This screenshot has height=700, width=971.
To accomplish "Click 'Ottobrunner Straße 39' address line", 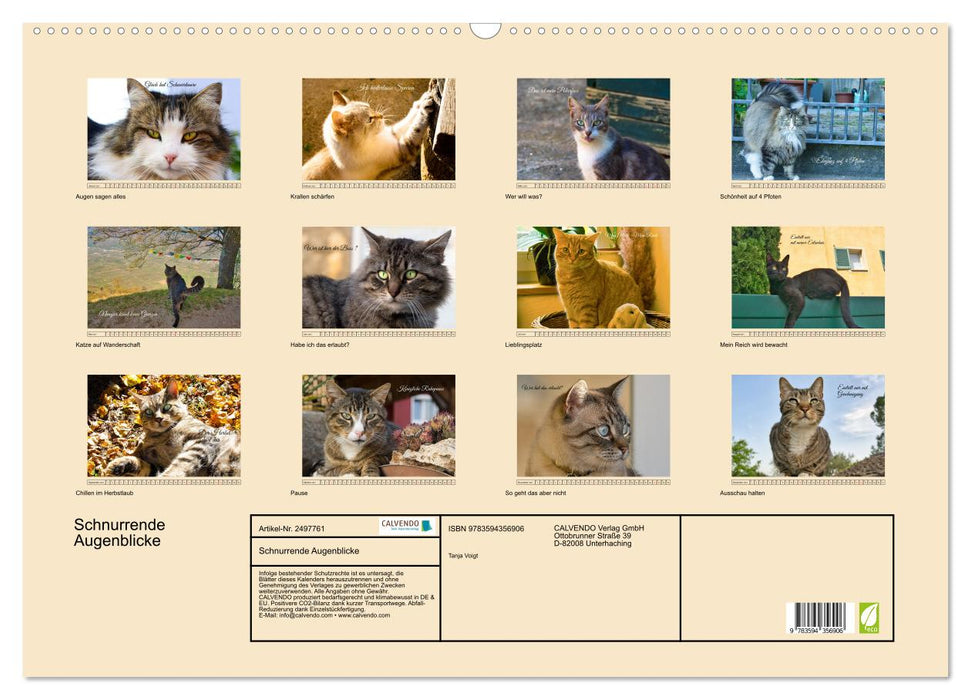I will pos(593,536).
